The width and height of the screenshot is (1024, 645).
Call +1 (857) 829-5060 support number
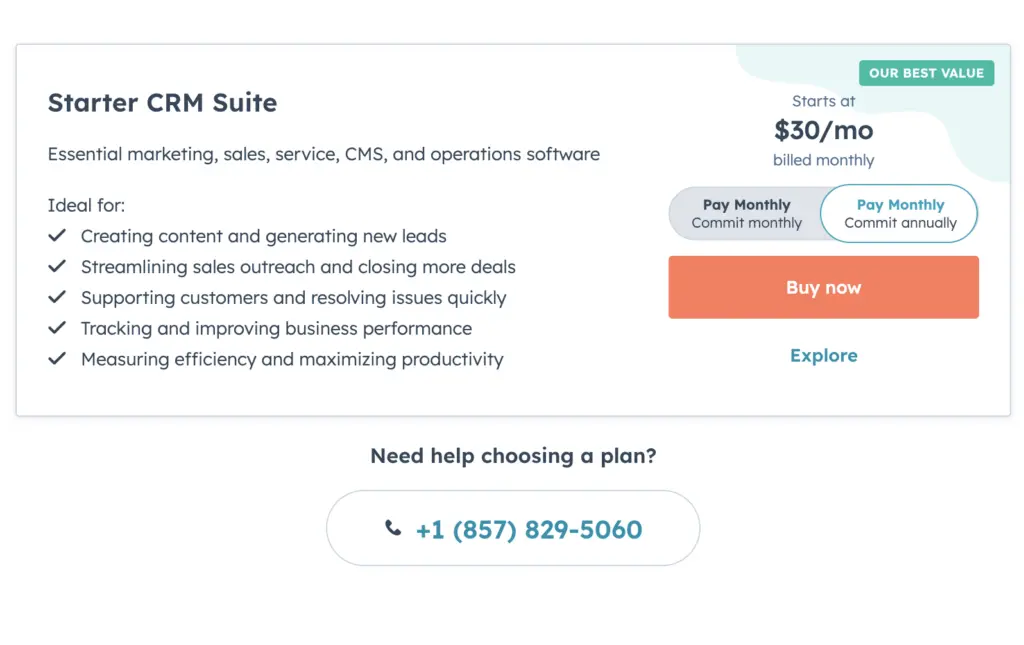pos(528,529)
